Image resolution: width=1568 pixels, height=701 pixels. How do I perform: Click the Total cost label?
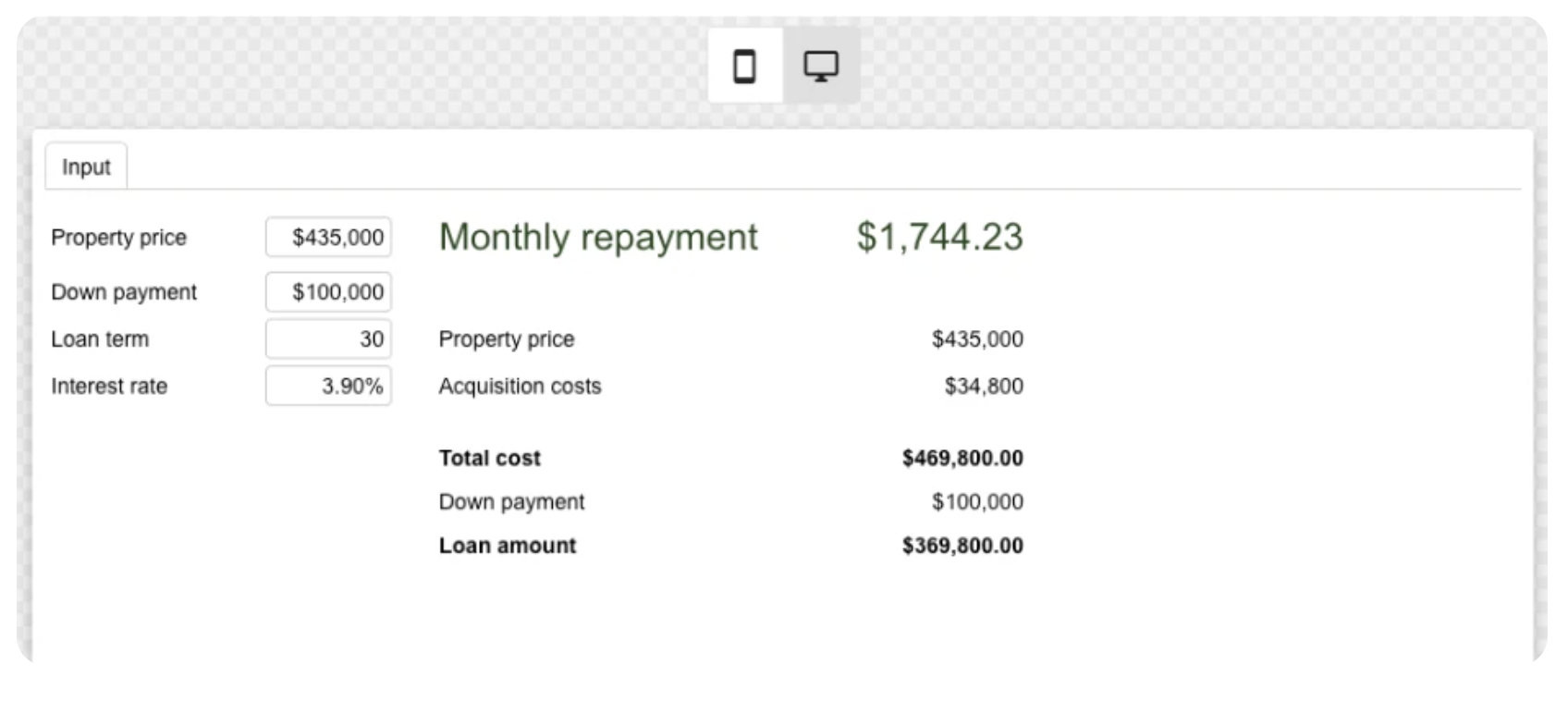(x=489, y=458)
